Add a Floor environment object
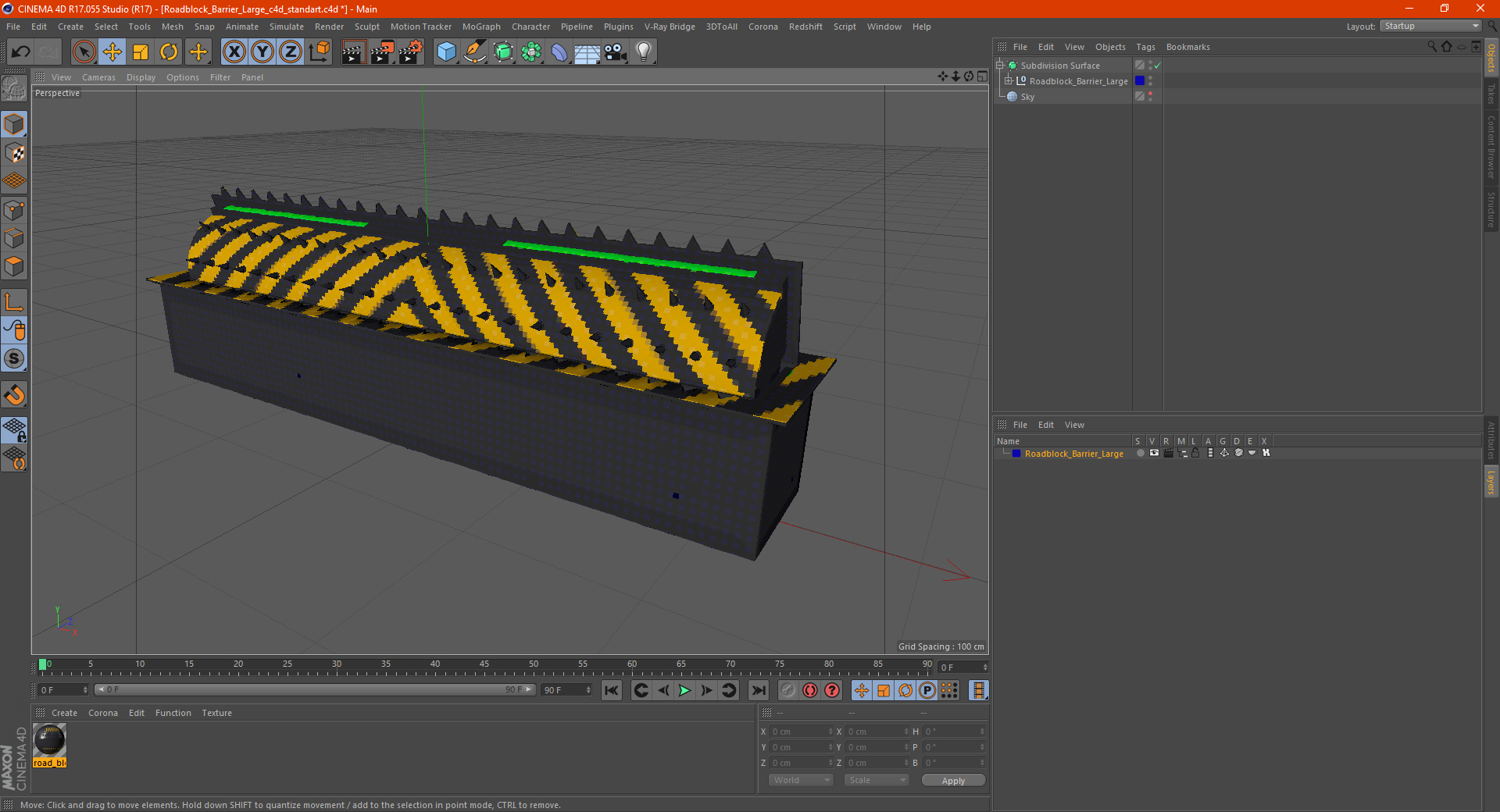The width and height of the screenshot is (1500, 812). [587, 52]
